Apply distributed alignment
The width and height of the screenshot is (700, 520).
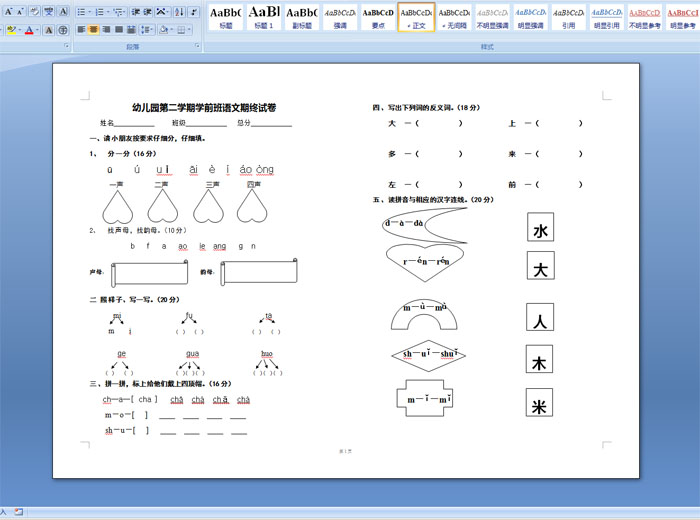coord(131,30)
